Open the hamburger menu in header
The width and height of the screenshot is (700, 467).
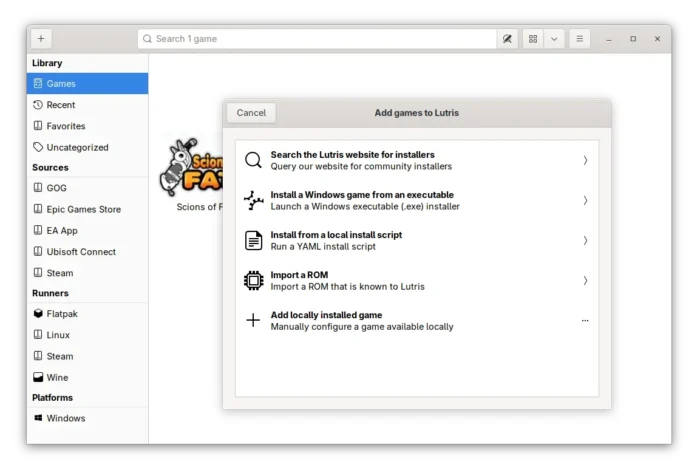(579, 39)
